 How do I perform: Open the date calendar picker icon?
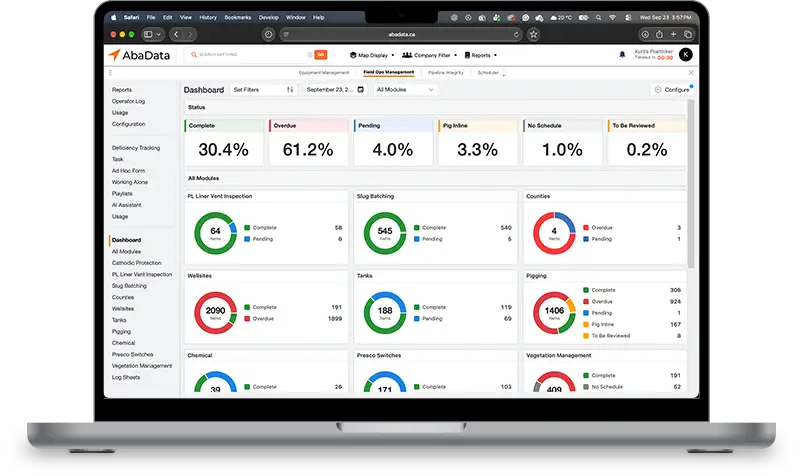click(x=361, y=89)
